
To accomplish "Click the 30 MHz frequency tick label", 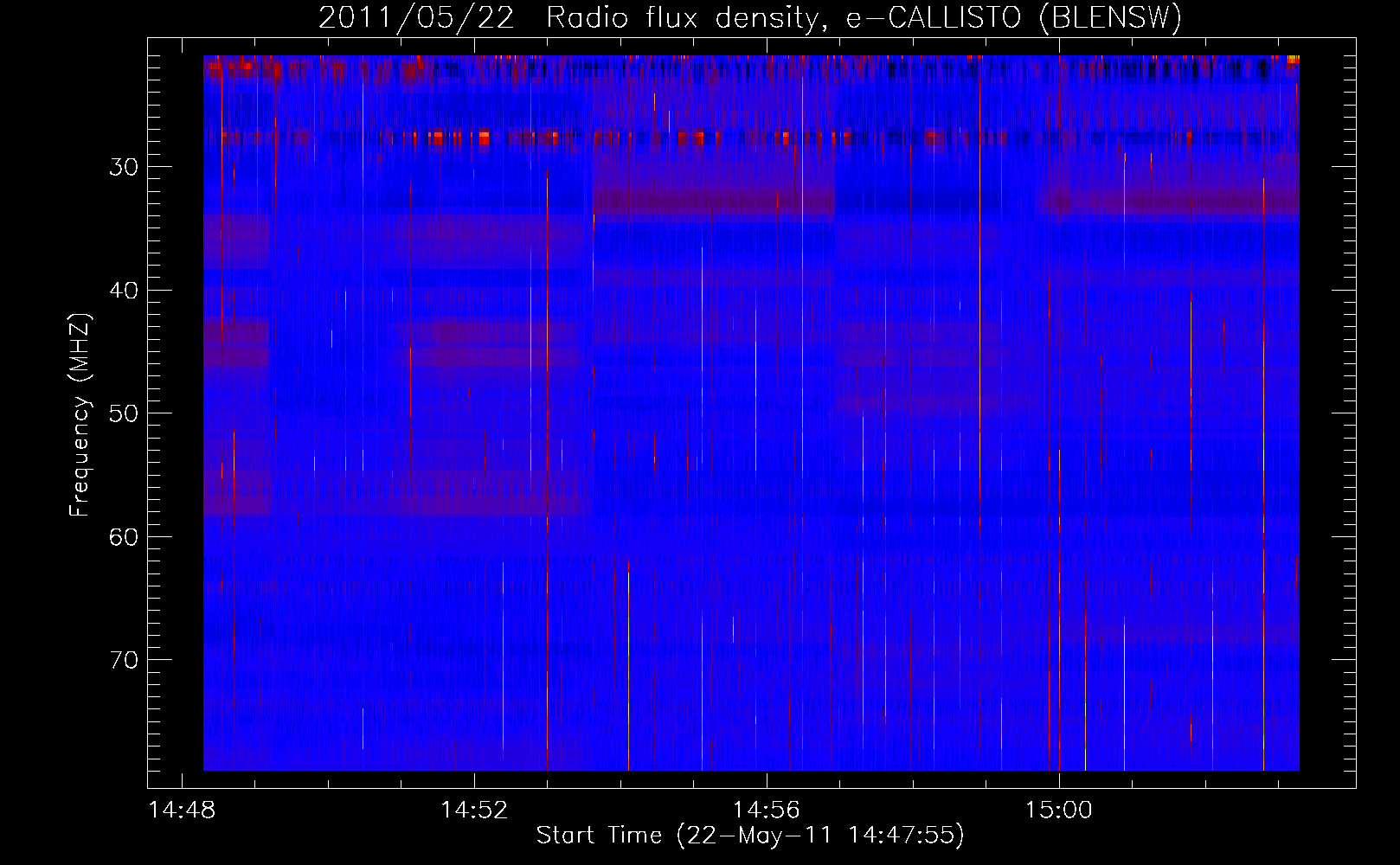I will [124, 167].
